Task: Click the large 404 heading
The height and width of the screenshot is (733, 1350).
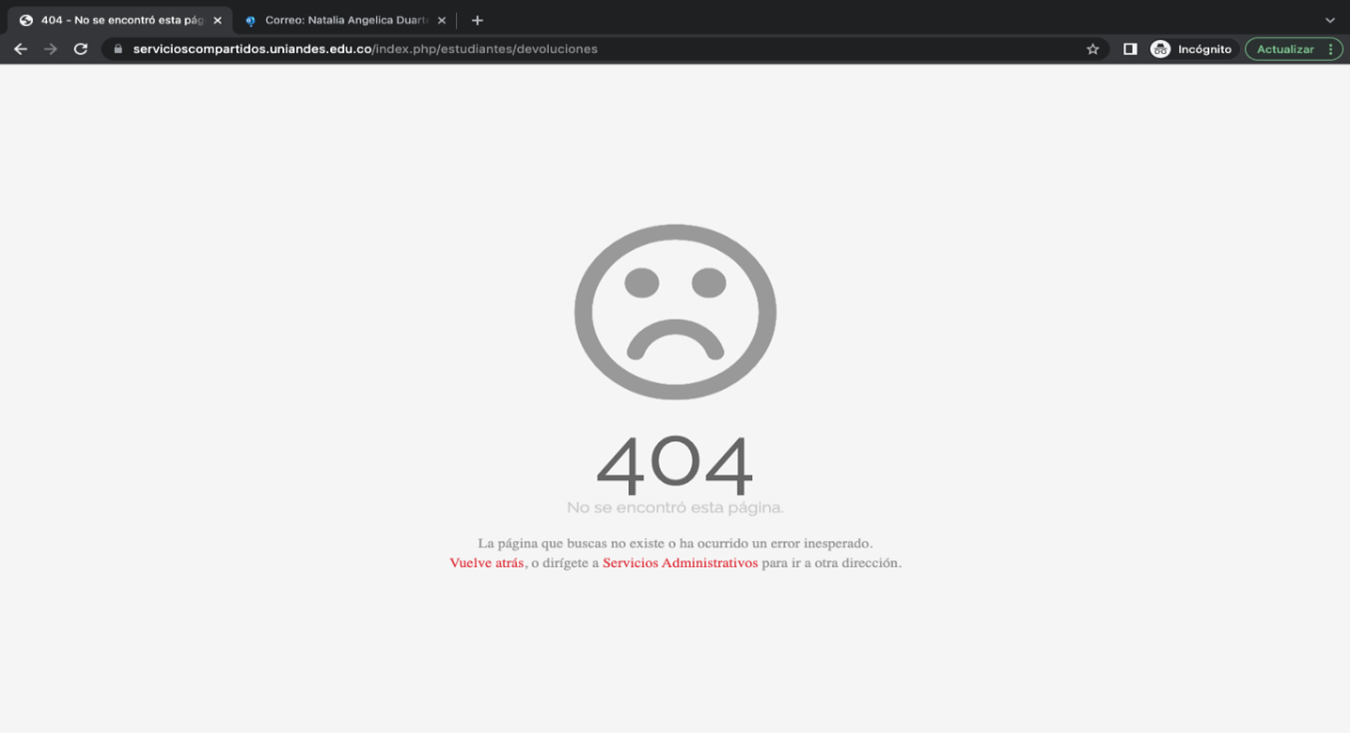Action: pos(675,466)
